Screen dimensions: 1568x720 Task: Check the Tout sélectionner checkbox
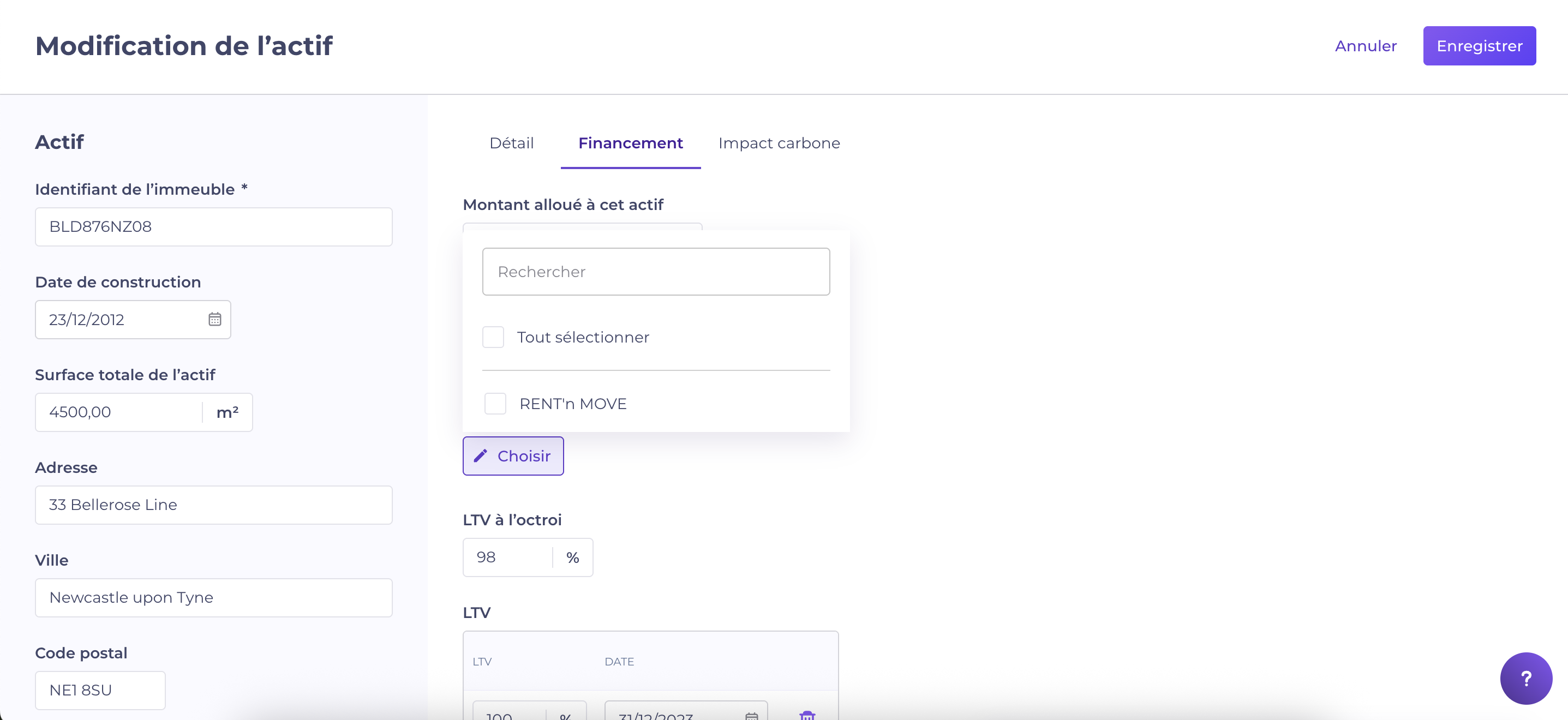click(x=493, y=337)
